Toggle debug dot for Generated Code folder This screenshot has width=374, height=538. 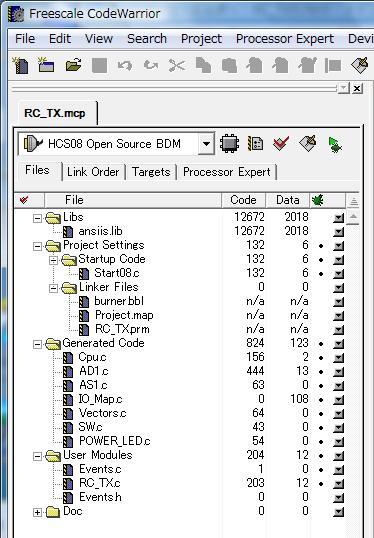[x=321, y=344]
